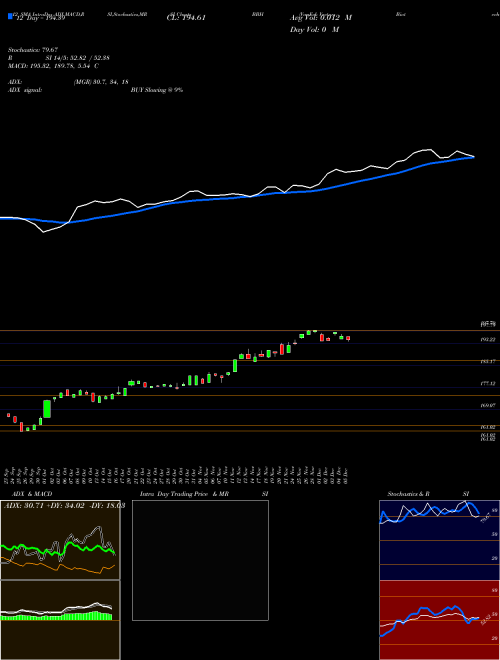Click the red RSI chart panel
Viewport: 500px width, 660px height.
[439, 620]
